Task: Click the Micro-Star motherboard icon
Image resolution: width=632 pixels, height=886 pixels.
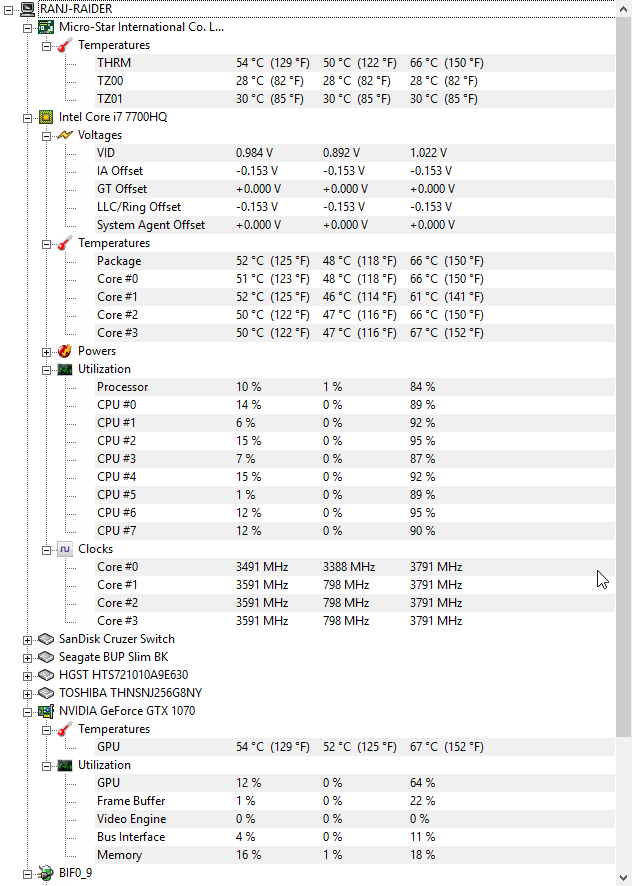Action: click(46, 27)
